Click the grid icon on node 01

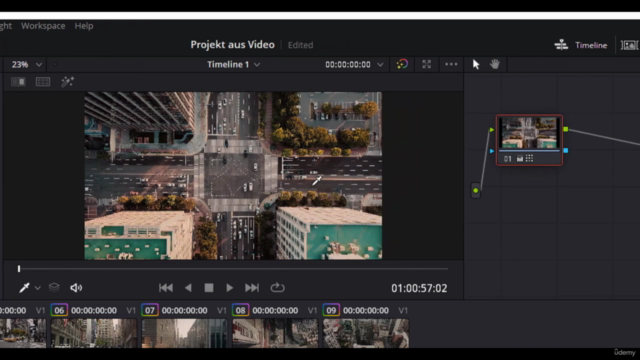coord(529,158)
